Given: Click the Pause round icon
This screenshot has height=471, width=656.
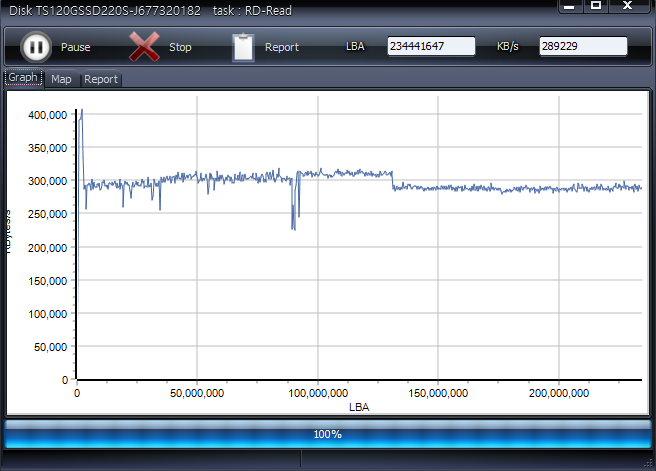Looking at the screenshot, I should pyautogui.click(x=35, y=47).
